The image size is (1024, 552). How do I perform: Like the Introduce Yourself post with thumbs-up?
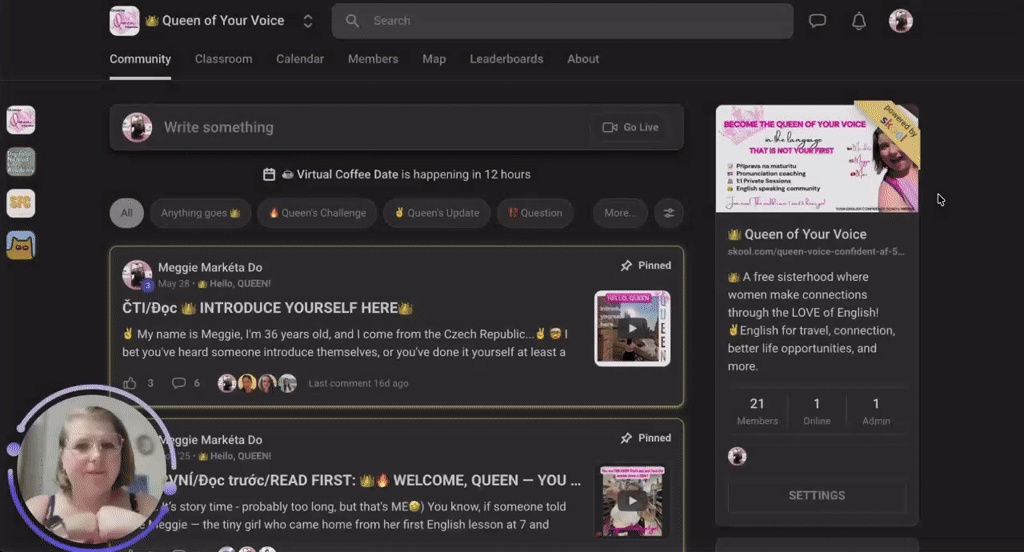(130, 383)
